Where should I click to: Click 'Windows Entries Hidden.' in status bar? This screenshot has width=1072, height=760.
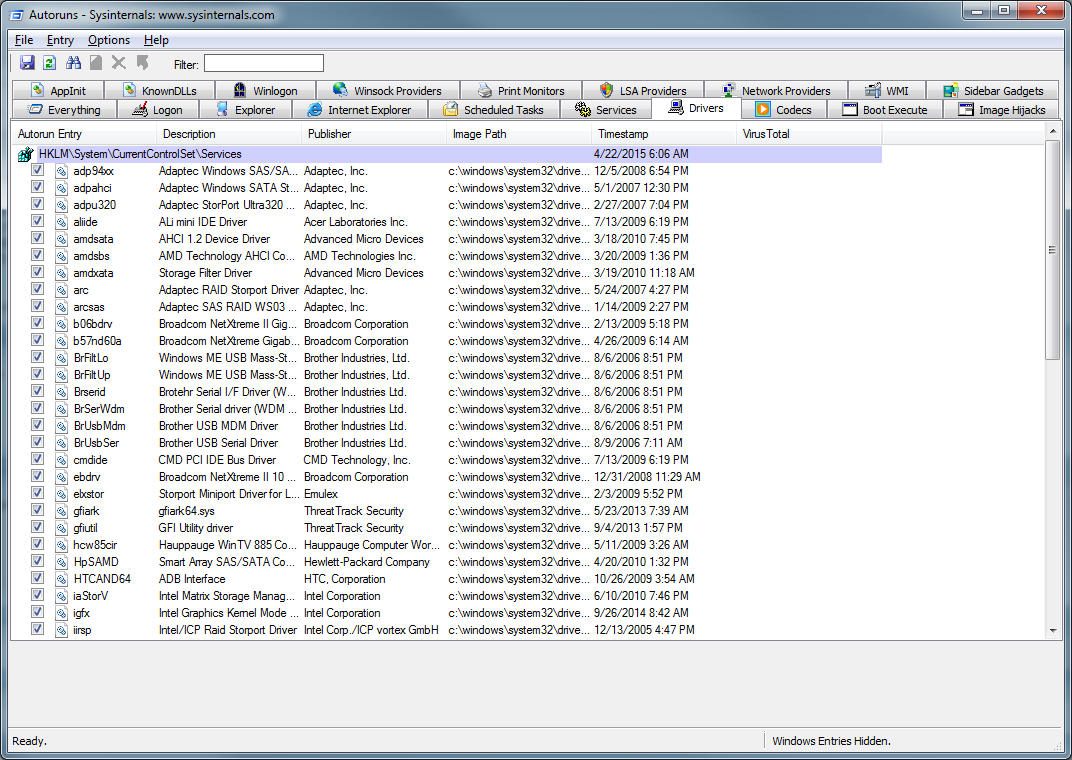[x=831, y=741]
